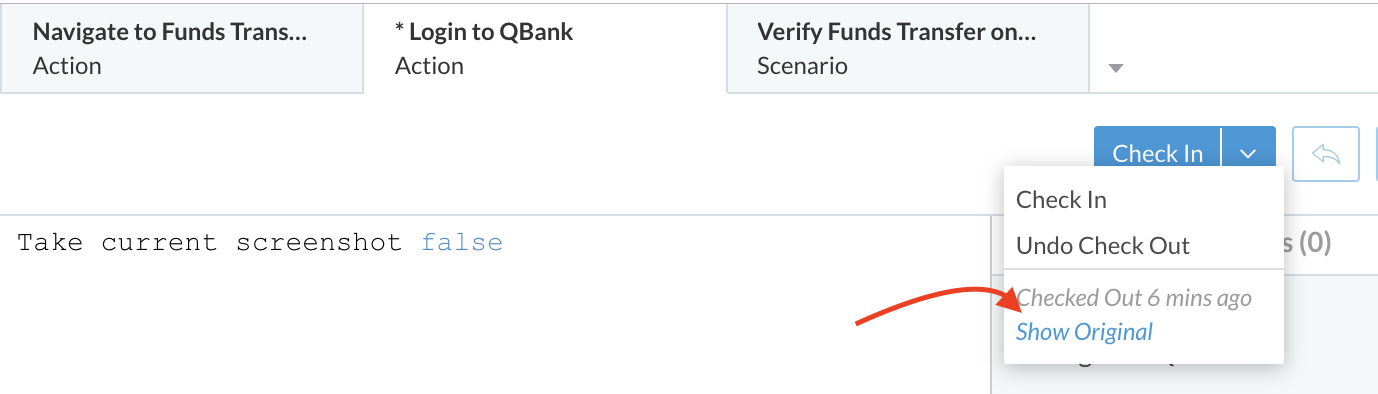Screen dimensions: 1378x394
Task: Select the * Login to QBank tab
Action: pyautogui.click(x=545, y=47)
